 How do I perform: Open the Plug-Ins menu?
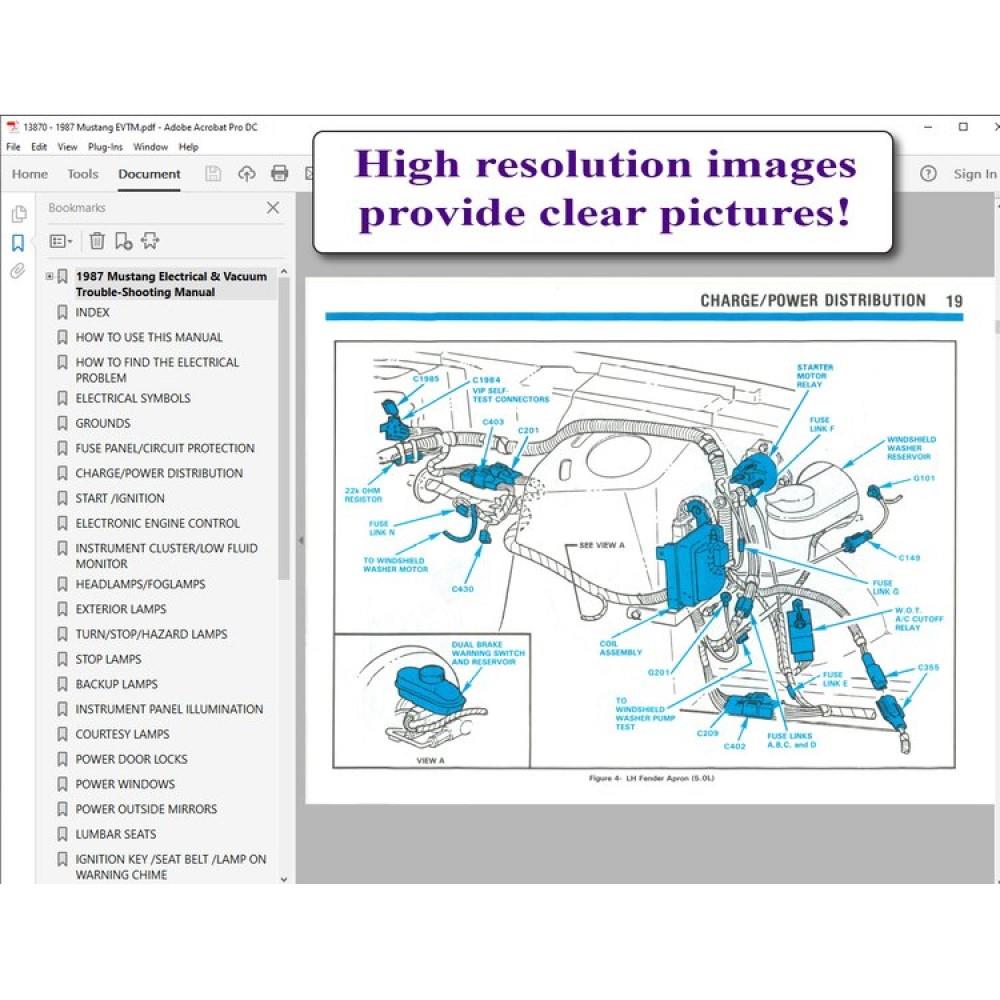point(105,147)
